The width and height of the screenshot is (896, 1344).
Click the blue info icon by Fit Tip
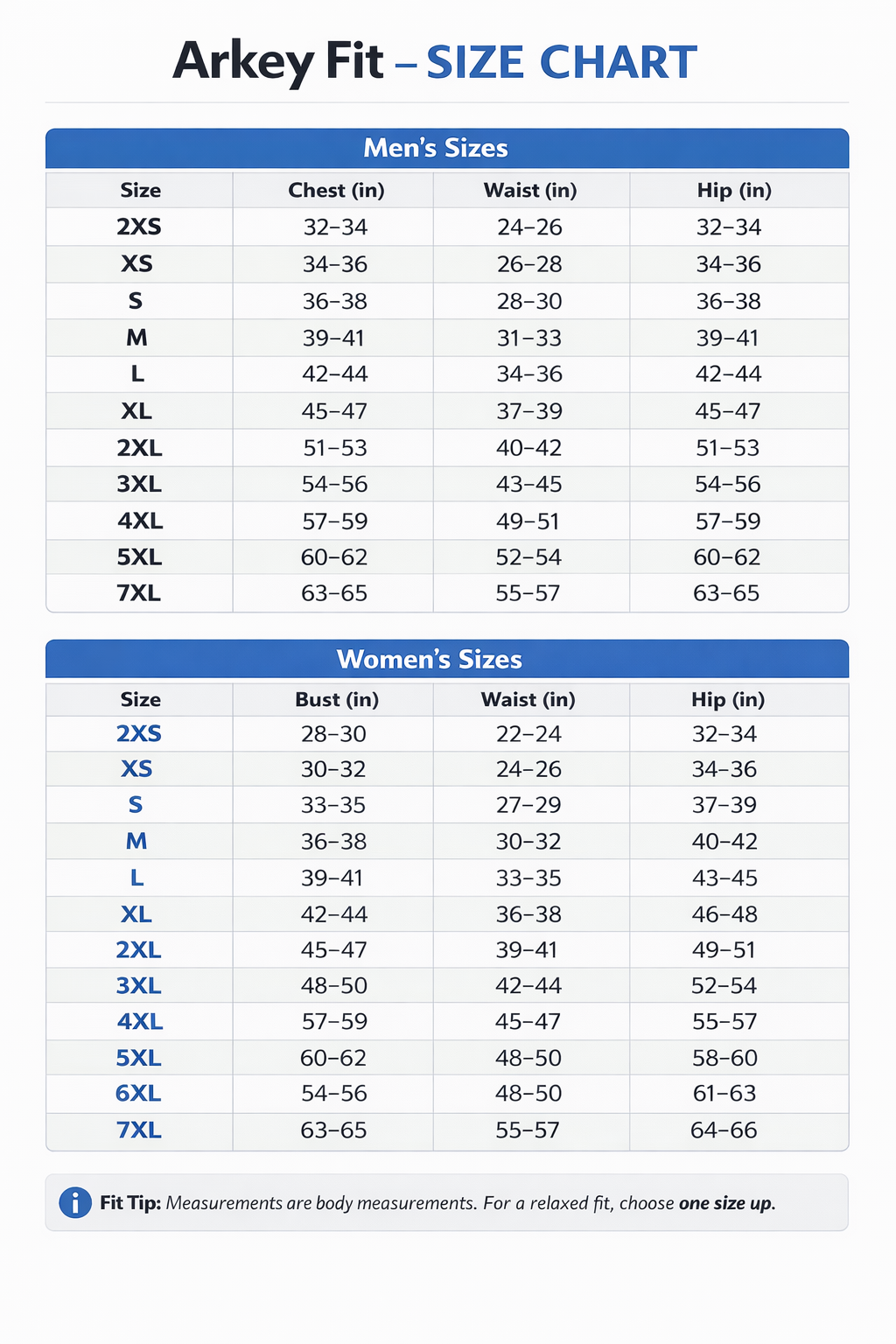point(75,1203)
